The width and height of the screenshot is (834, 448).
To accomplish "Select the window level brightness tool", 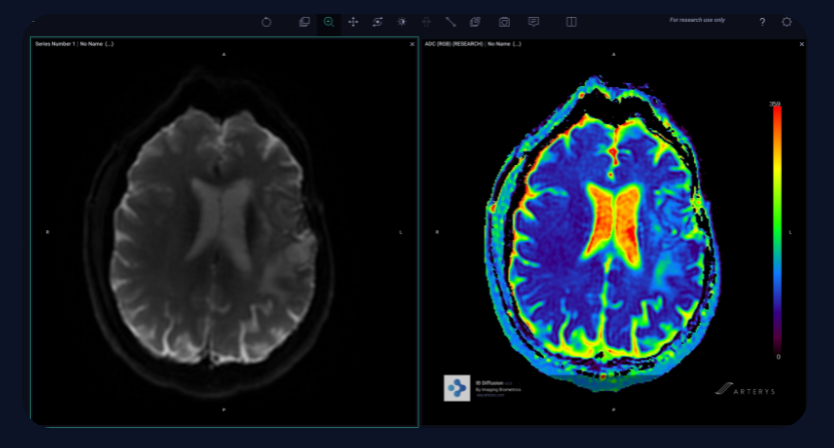I will pos(402,22).
